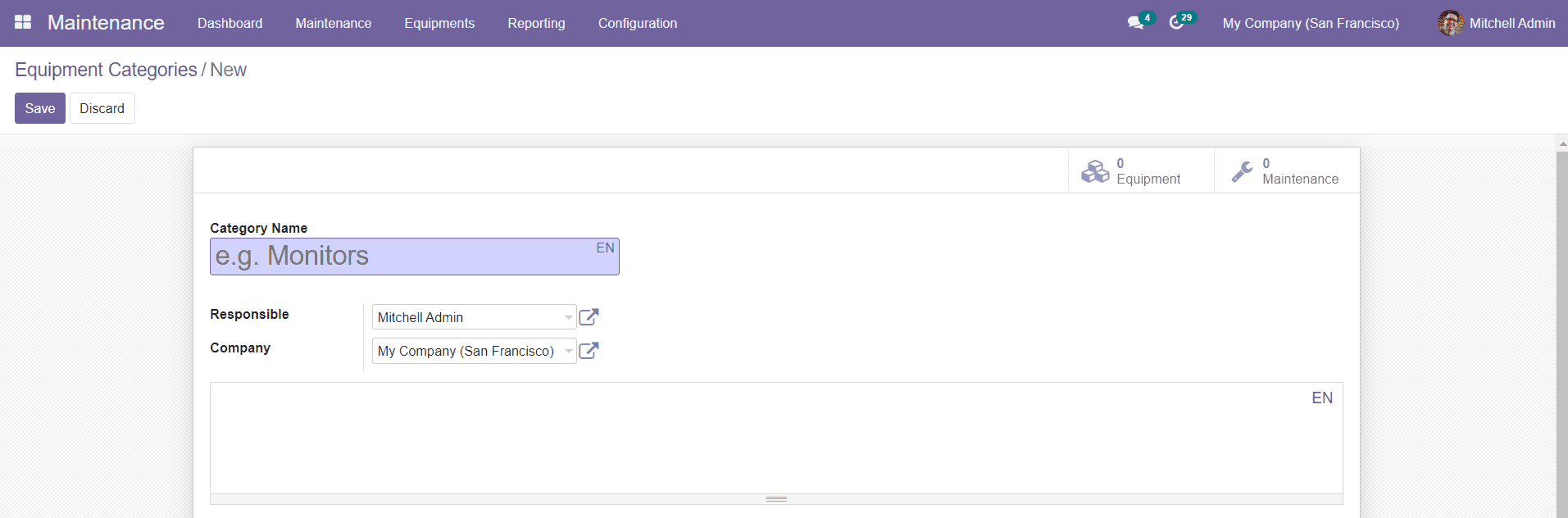Open the activities clock icon
1568x518 pixels.
(x=1176, y=23)
